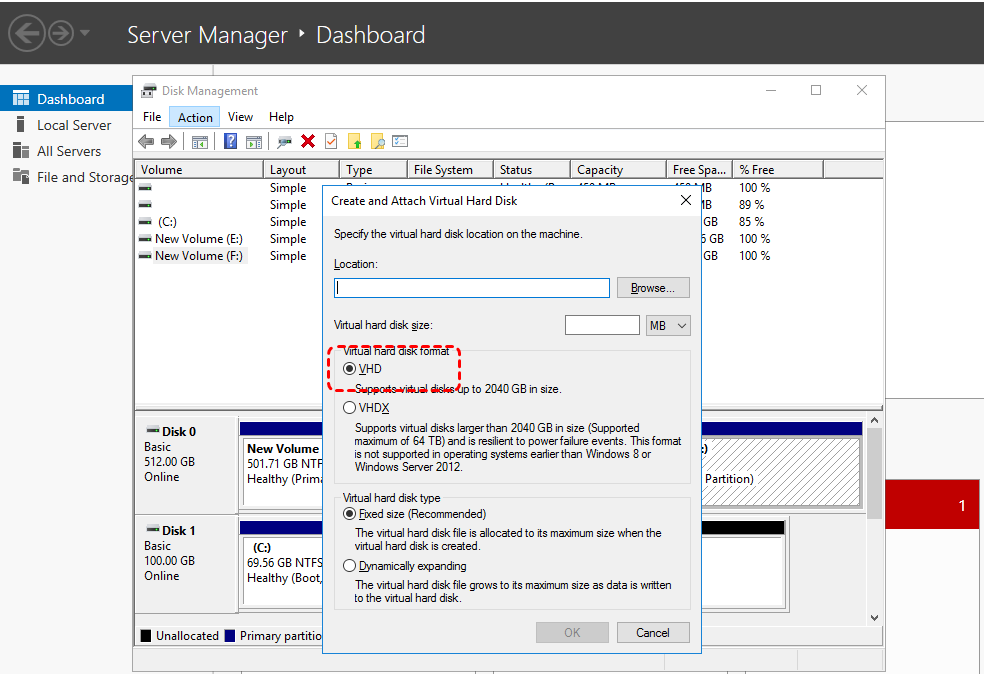Screen dimensions: 984x674
Task: Click inside the Location input field
Action: (x=471, y=287)
